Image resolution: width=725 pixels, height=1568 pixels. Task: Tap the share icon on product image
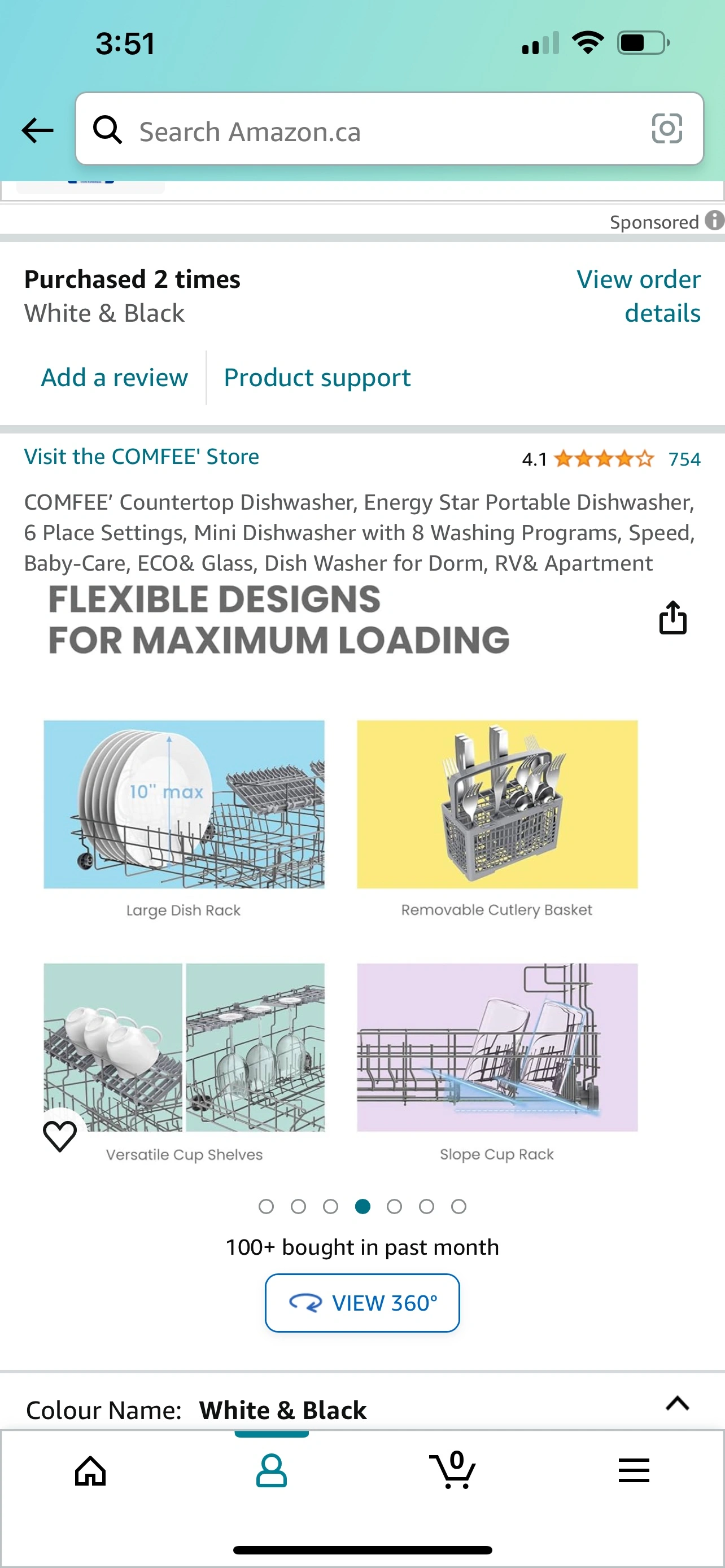click(x=672, y=618)
